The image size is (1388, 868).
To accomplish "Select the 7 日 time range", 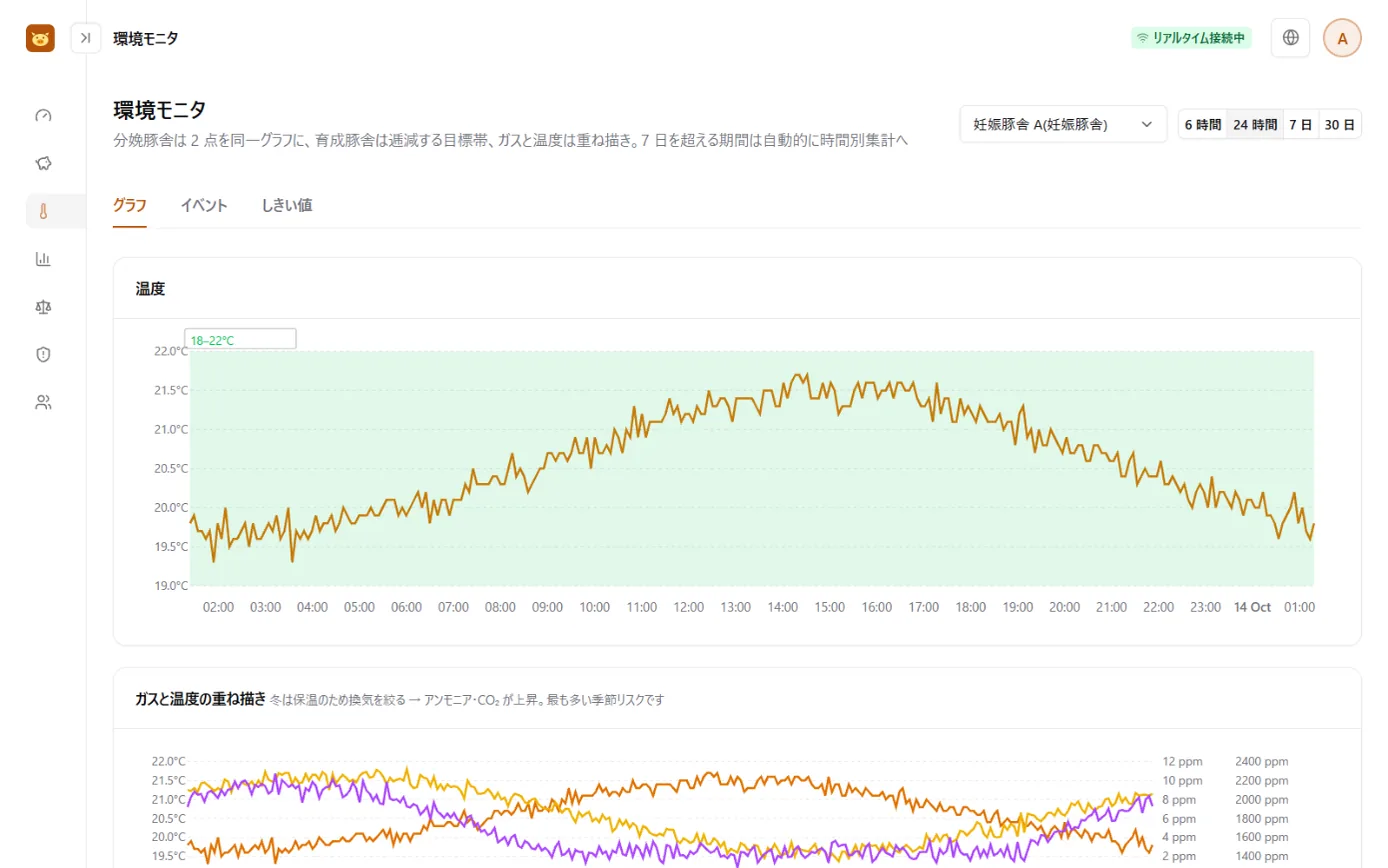I will coord(1300,125).
